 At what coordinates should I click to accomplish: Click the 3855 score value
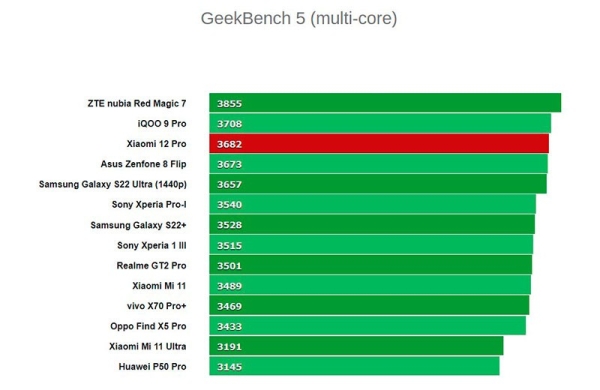pos(230,104)
